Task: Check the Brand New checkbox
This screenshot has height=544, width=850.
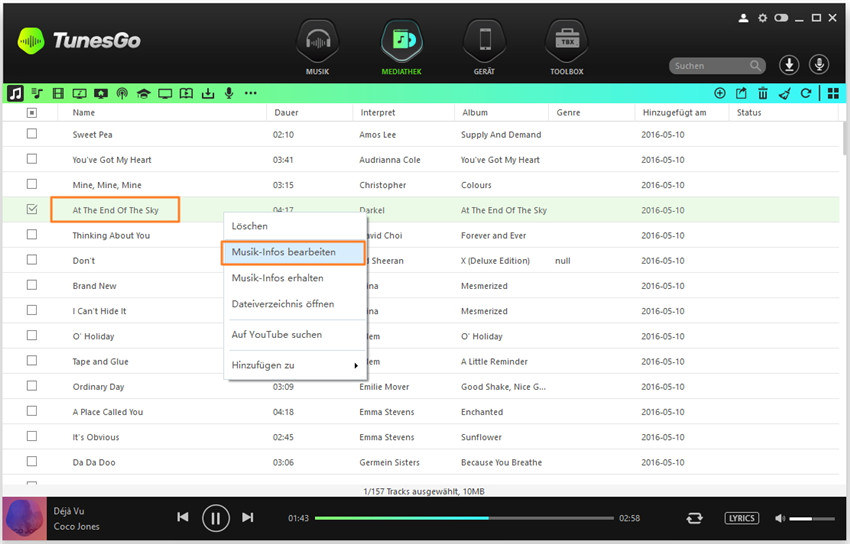Action: tap(32, 284)
